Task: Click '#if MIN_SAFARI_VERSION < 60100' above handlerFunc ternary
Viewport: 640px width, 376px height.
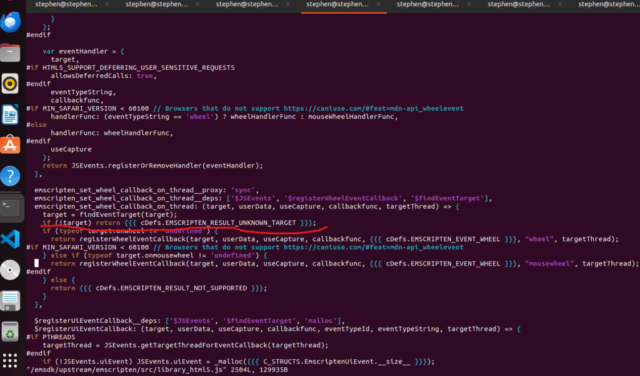Action: pos(87,109)
